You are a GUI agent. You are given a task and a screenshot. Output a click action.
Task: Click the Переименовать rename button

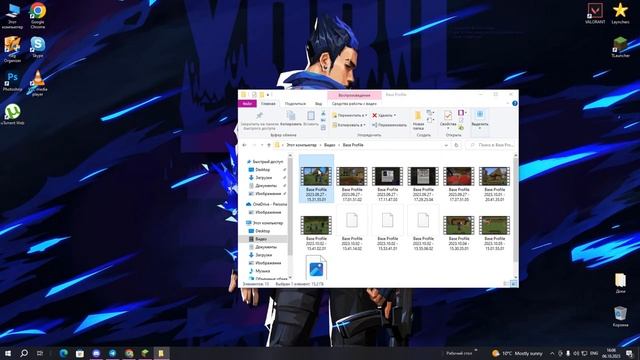coord(389,125)
